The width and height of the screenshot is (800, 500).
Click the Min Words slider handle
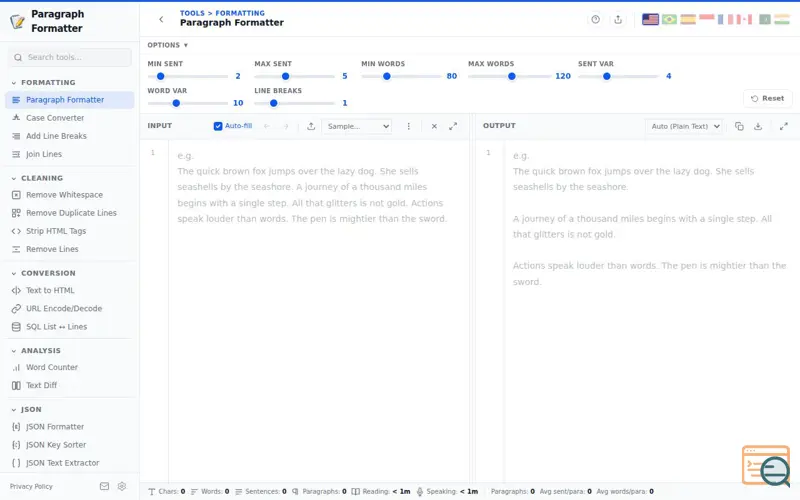pyautogui.click(x=387, y=76)
